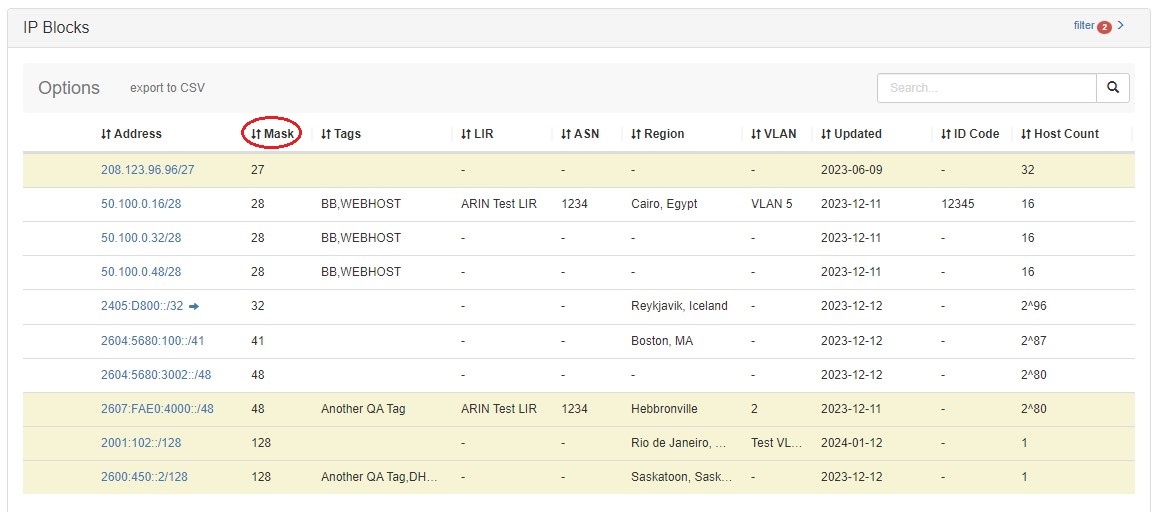Viewport: 1157px width, 512px height.
Task: Sort table by ID Code column
Action: [x=970, y=134]
